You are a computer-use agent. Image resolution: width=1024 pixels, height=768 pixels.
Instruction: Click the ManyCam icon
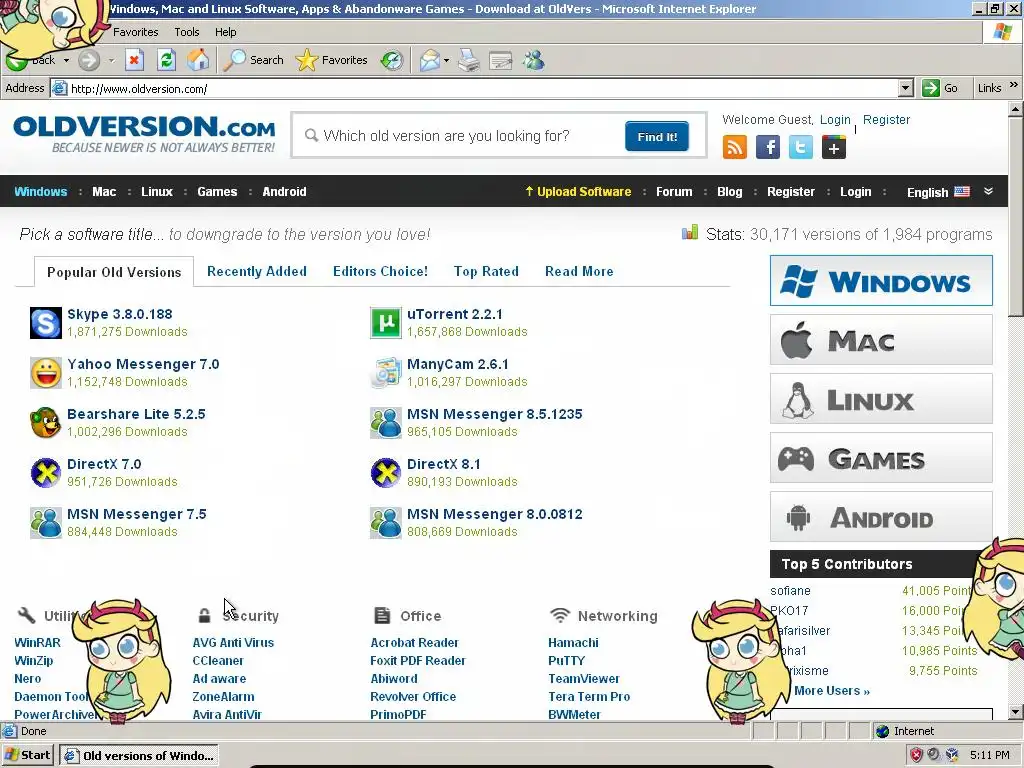click(x=386, y=373)
